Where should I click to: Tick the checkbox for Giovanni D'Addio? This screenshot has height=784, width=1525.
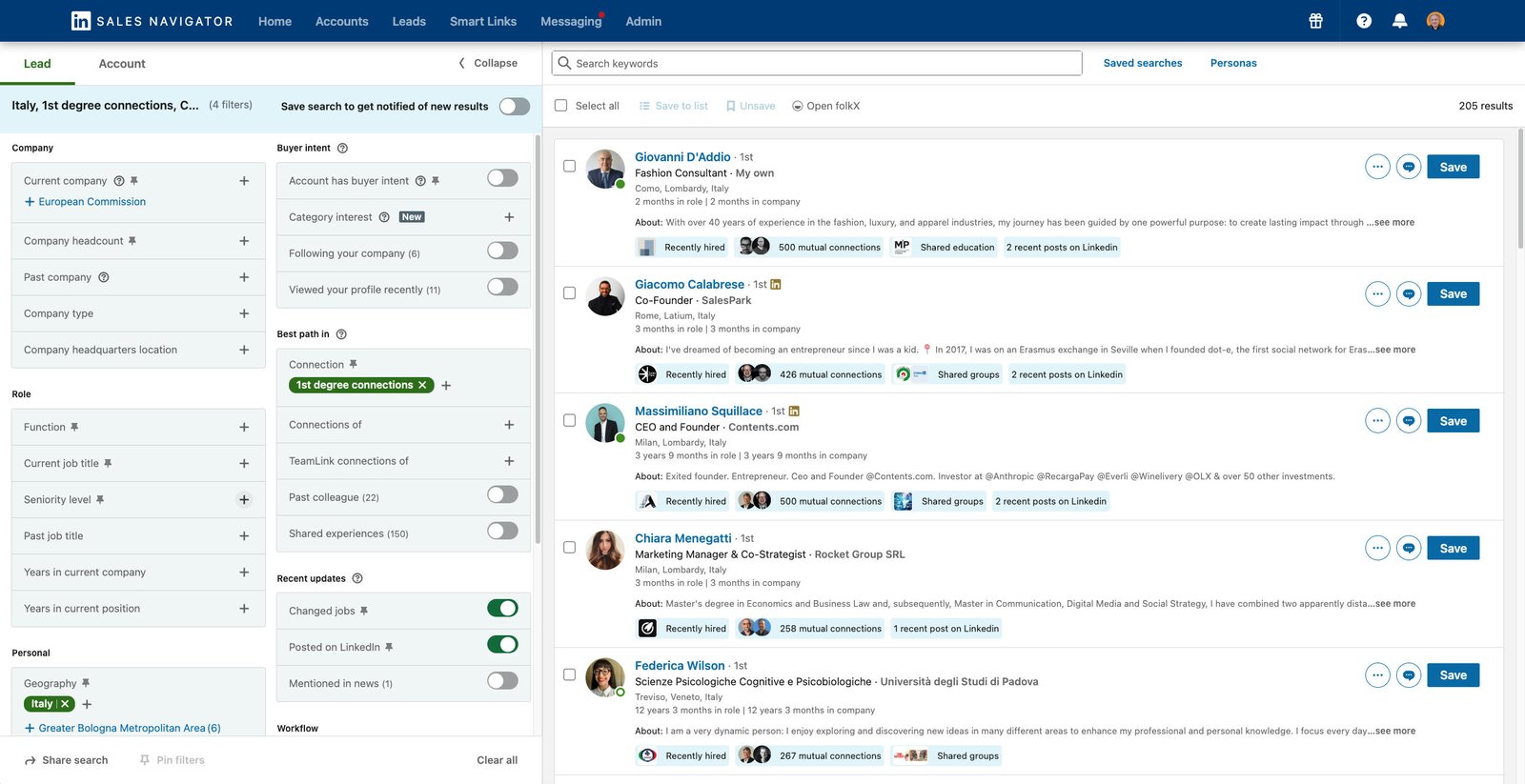[x=569, y=166]
